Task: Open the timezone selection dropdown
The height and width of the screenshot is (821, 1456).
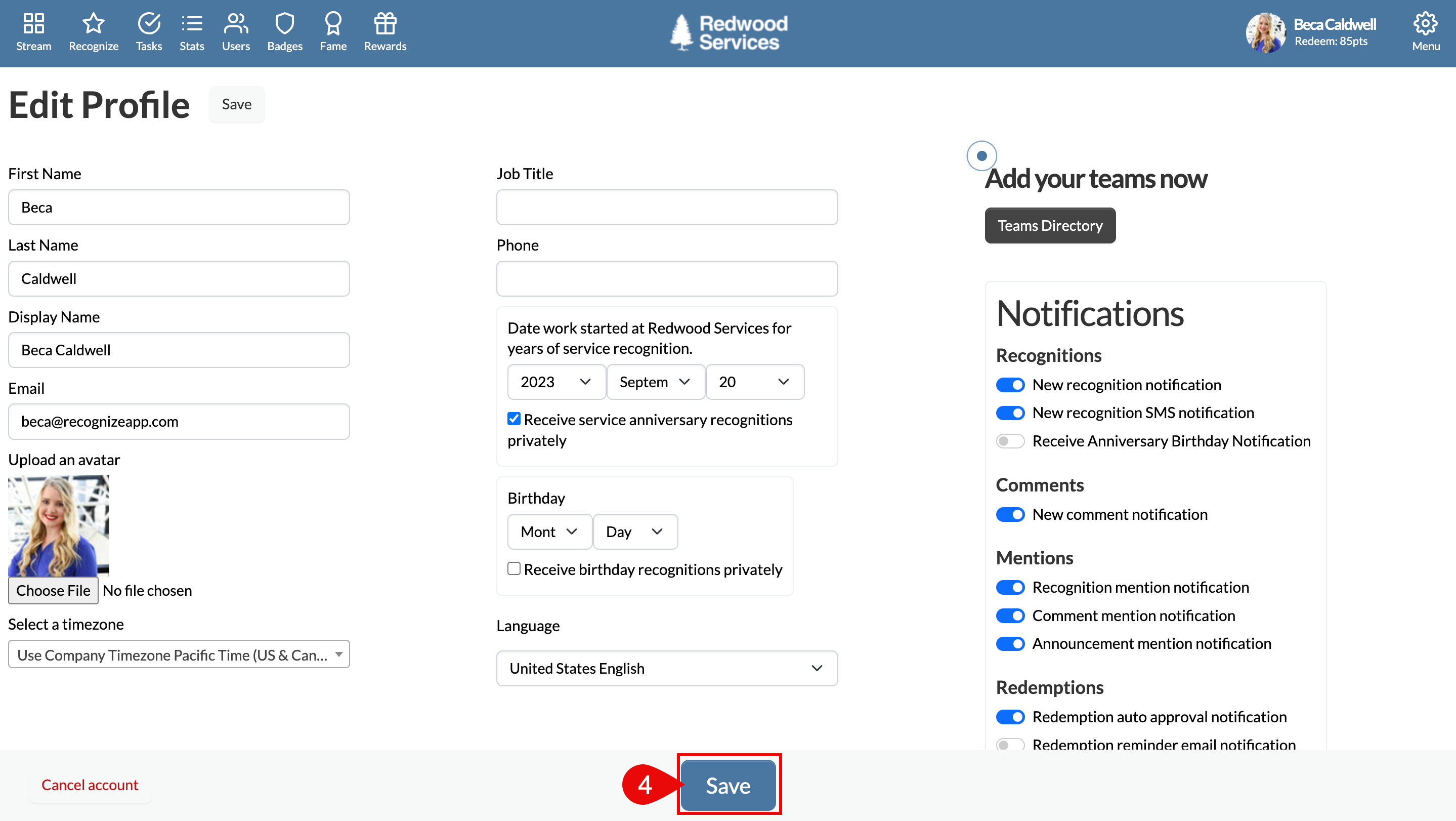Action: point(179,655)
